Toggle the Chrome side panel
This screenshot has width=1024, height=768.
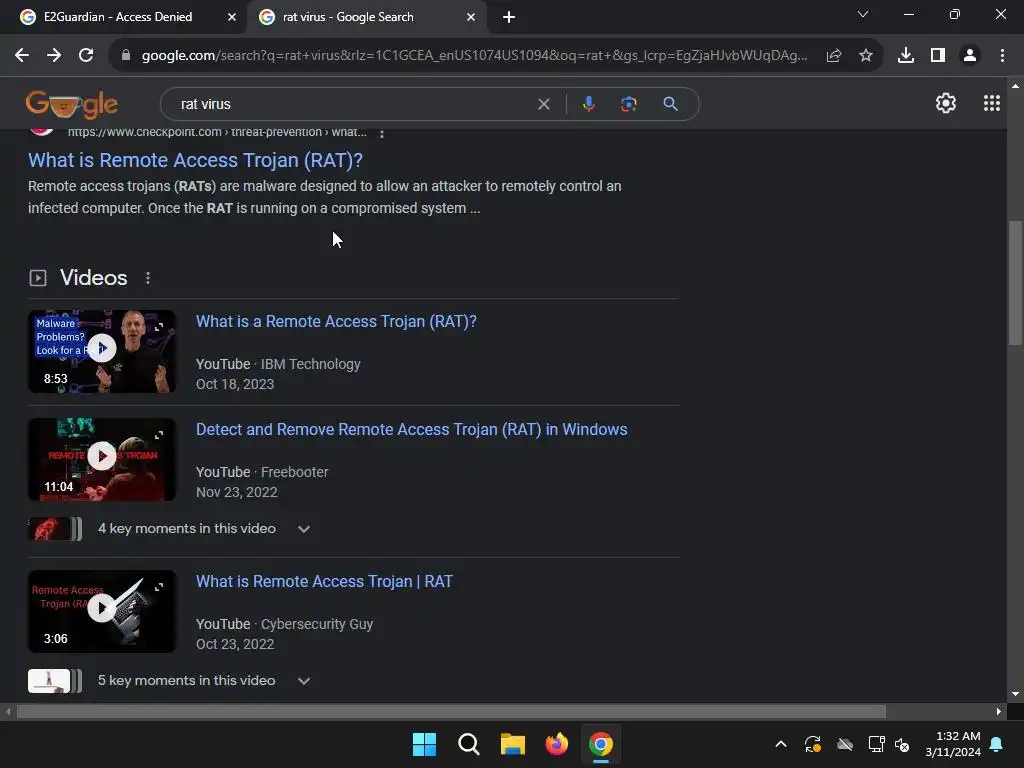[x=938, y=56]
